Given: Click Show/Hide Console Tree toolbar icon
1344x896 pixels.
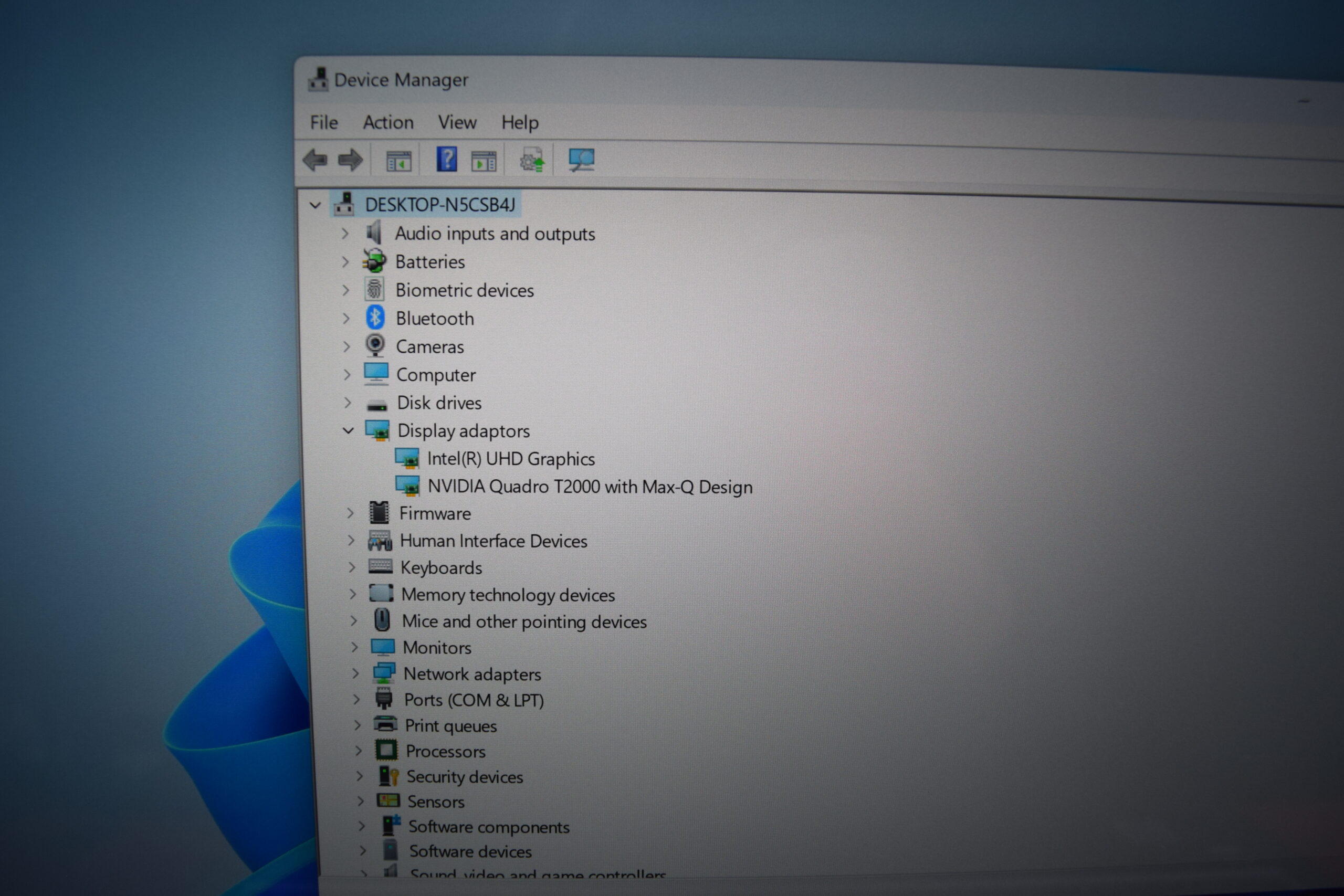Looking at the screenshot, I should pos(398,161).
